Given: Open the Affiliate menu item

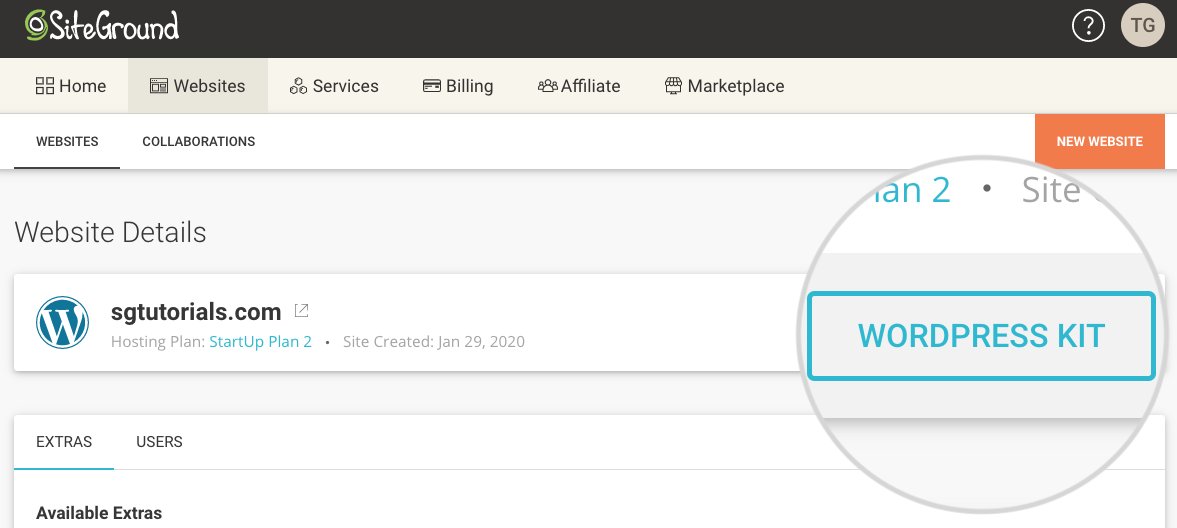Looking at the screenshot, I should [x=579, y=86].
